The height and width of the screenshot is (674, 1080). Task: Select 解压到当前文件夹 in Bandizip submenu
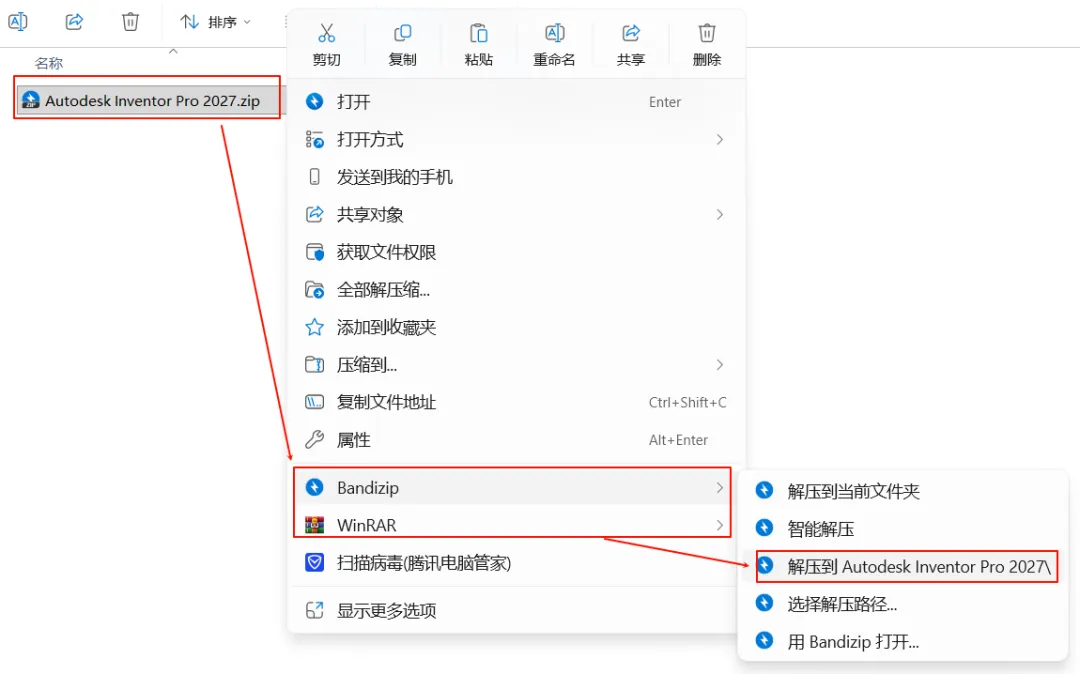903,491
